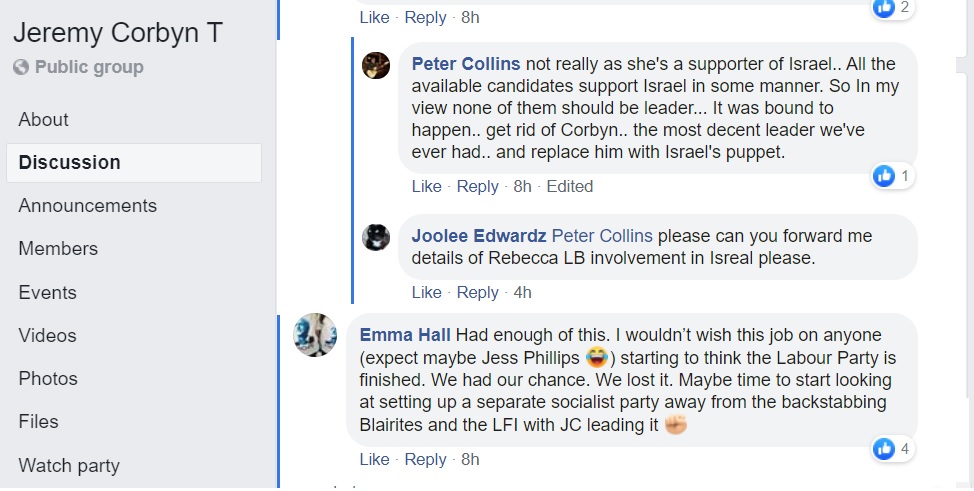Open the Watch party section

click(69, 465)
